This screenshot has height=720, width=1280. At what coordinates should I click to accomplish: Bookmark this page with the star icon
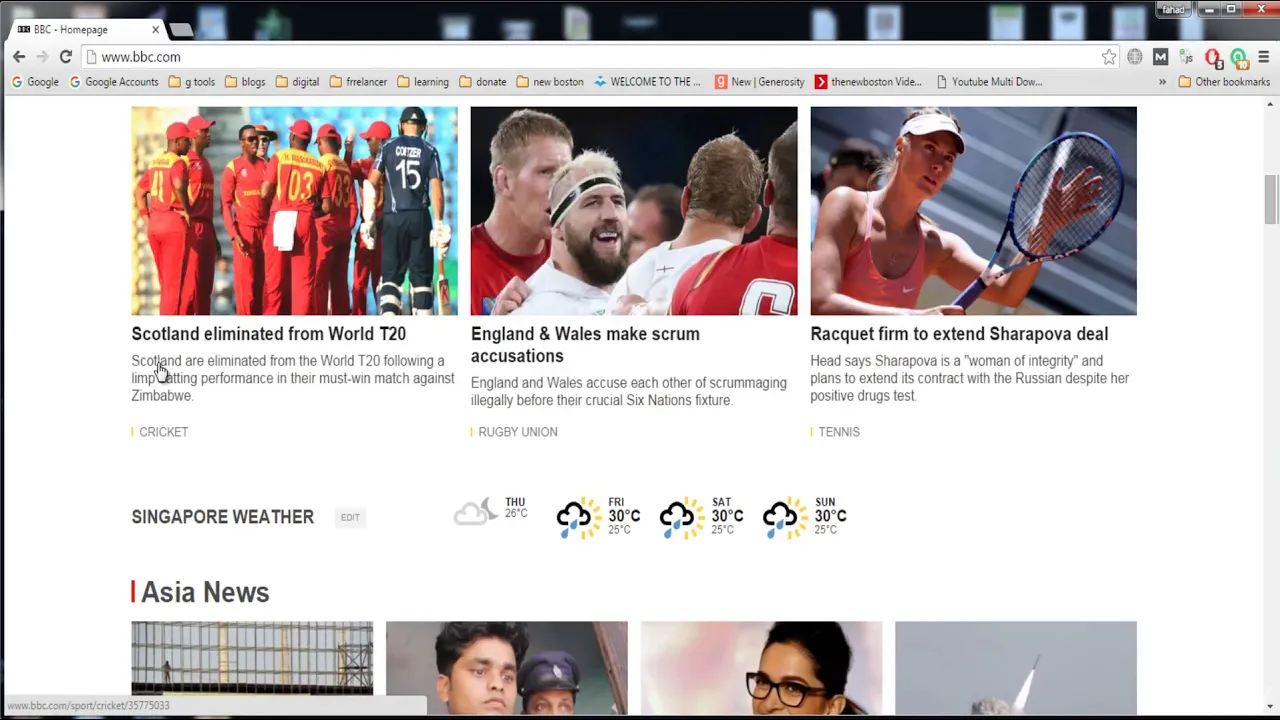click(x=1109, y=57)
